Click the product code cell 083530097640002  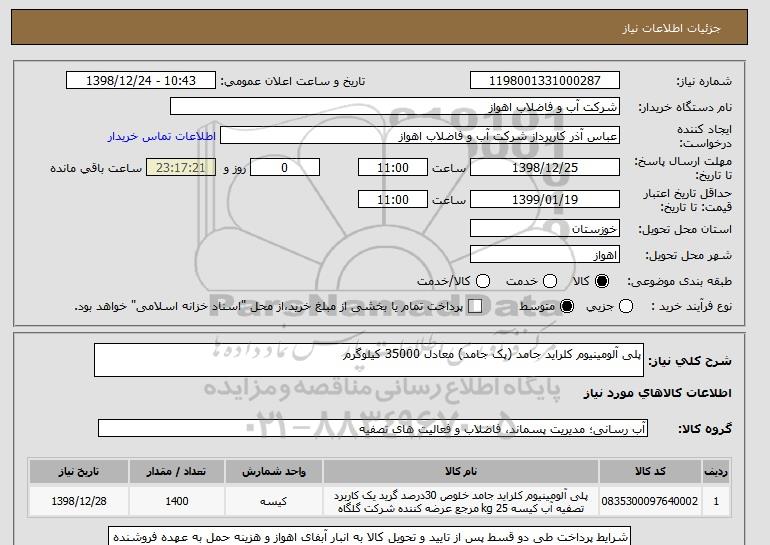(x=650, y=501)
